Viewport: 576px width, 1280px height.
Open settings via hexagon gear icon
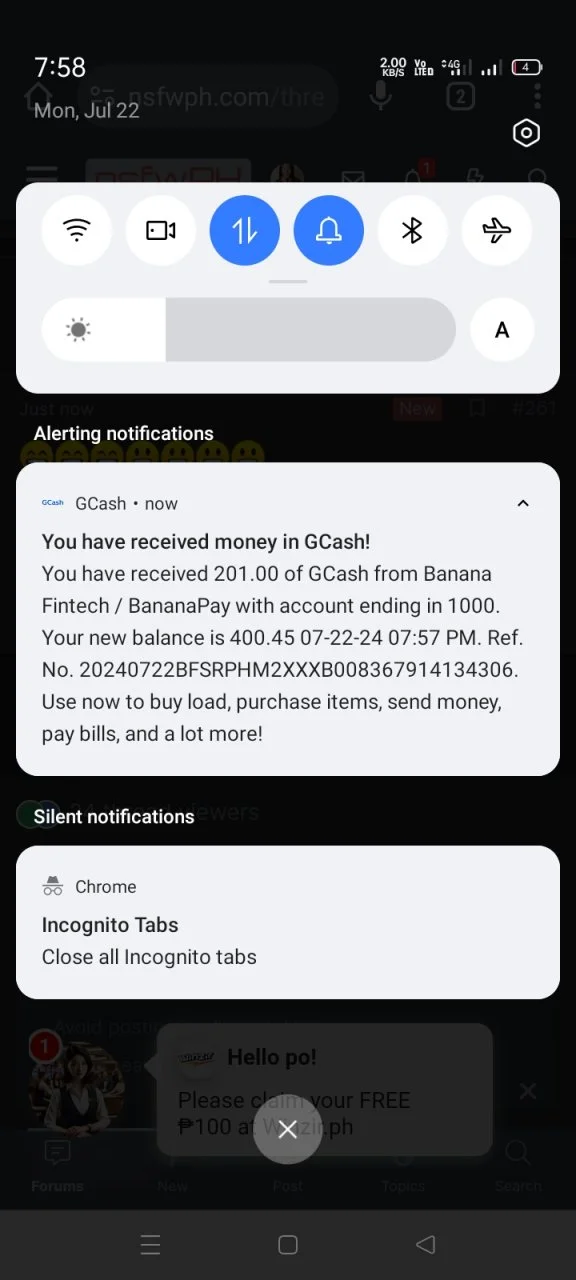coord(526,133)
